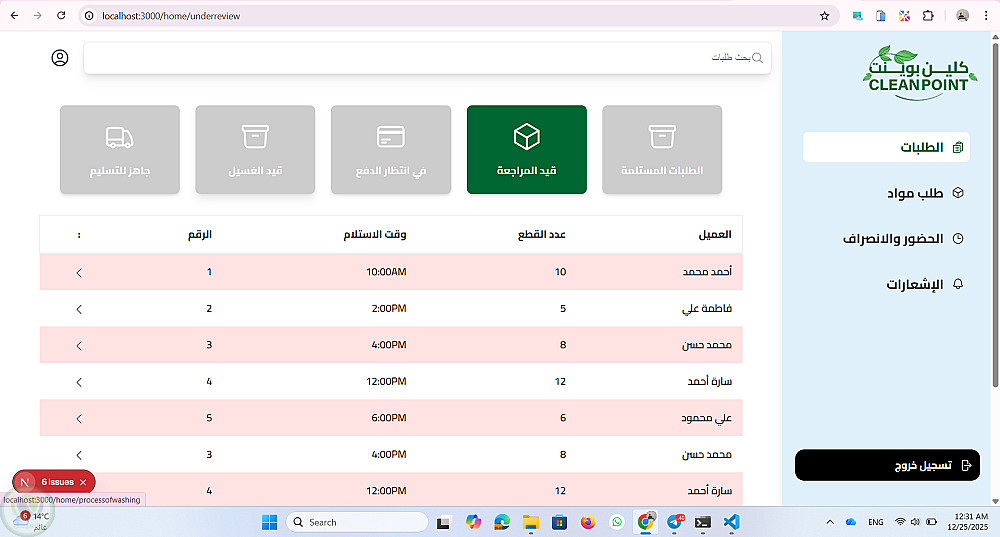
Task: Open الحضور والانصراف in the sidebar
Action: tap(902, 239)
